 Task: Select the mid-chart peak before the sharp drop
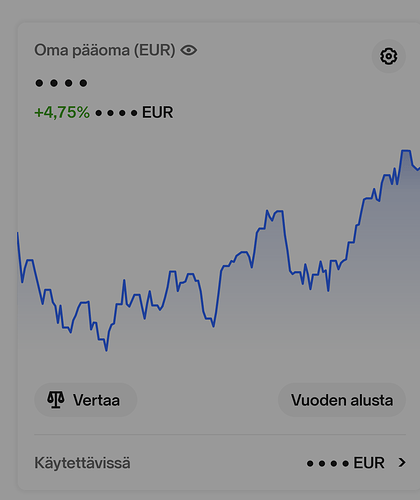pyautogui.click(x=279, y=211)
